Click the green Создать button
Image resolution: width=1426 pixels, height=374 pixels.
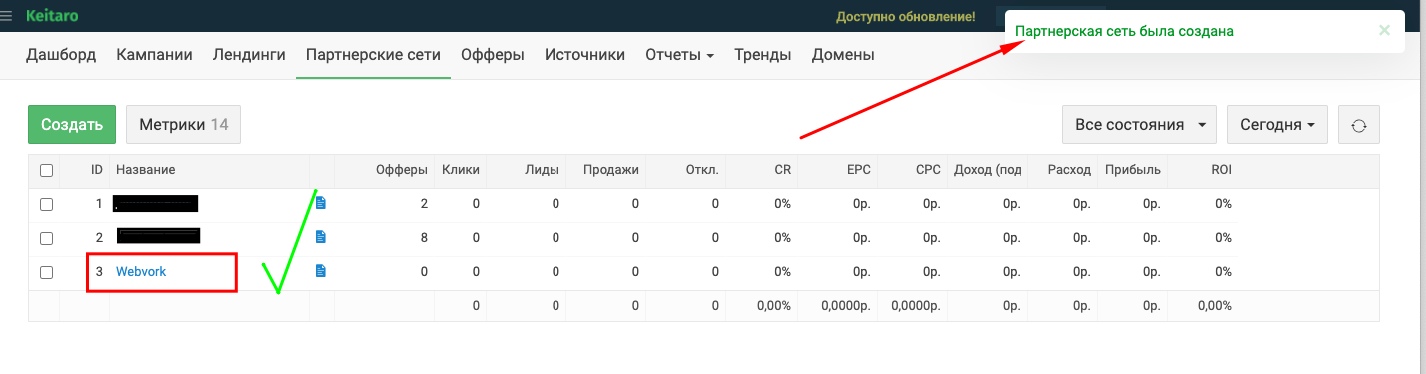click(x=72, y=125)
